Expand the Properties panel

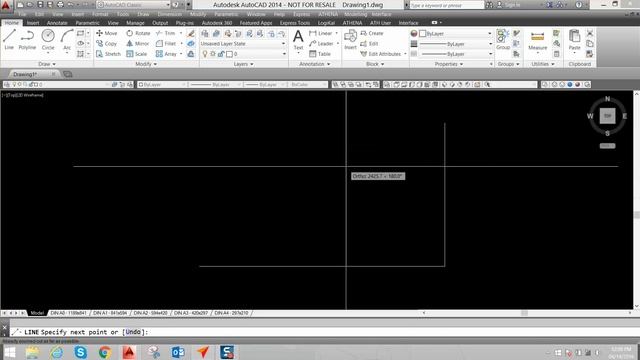449,64
